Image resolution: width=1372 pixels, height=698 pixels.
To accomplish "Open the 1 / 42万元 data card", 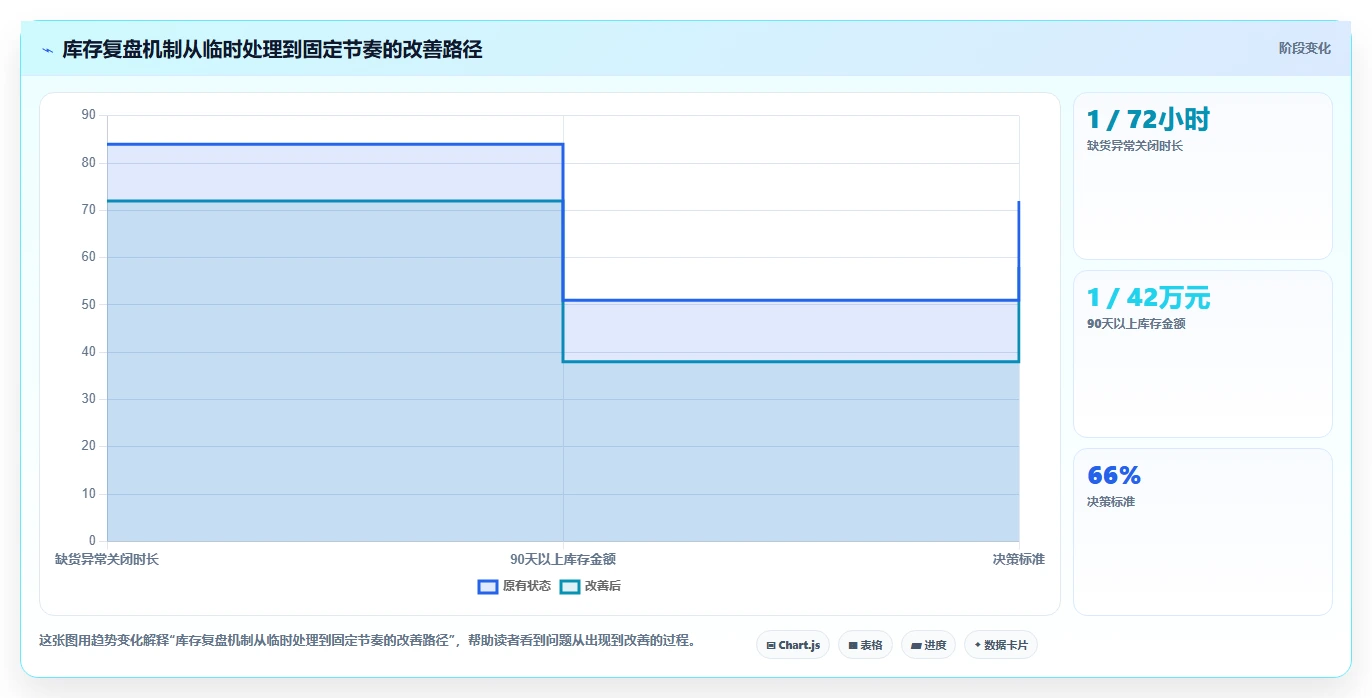I will (1202, 354).
